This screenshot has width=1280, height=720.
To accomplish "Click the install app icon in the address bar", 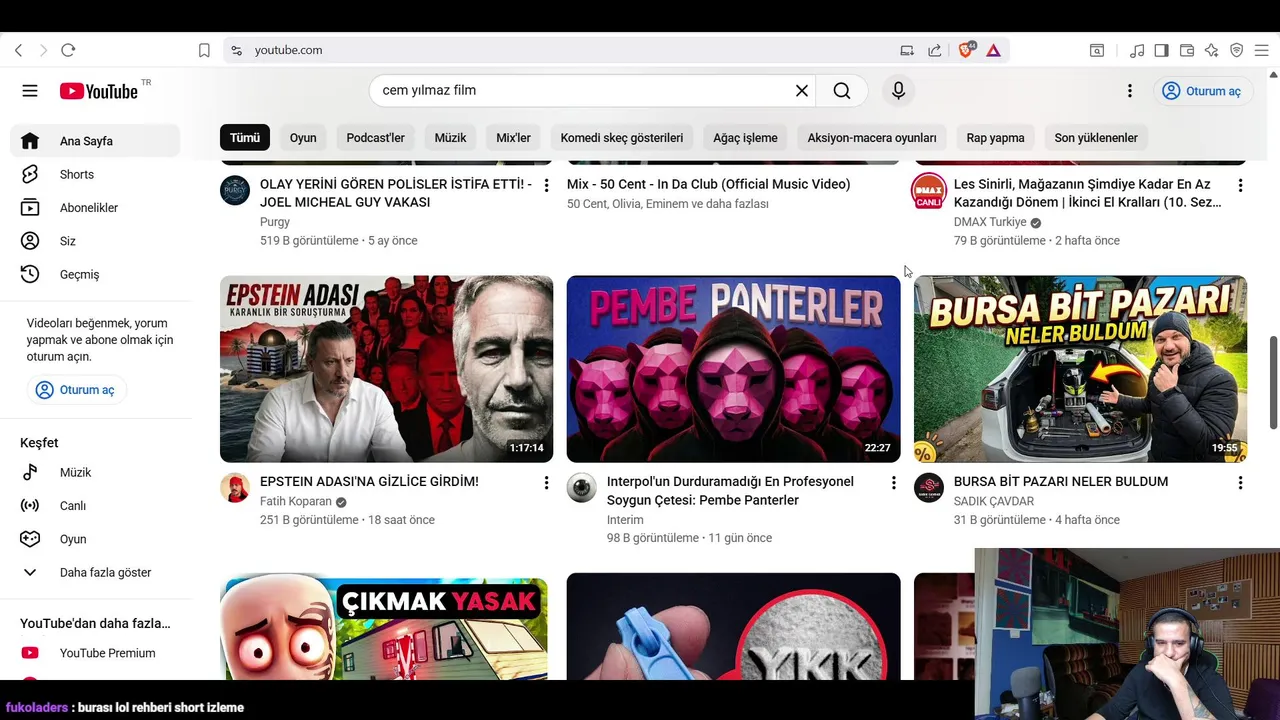I will coord(907,50).
